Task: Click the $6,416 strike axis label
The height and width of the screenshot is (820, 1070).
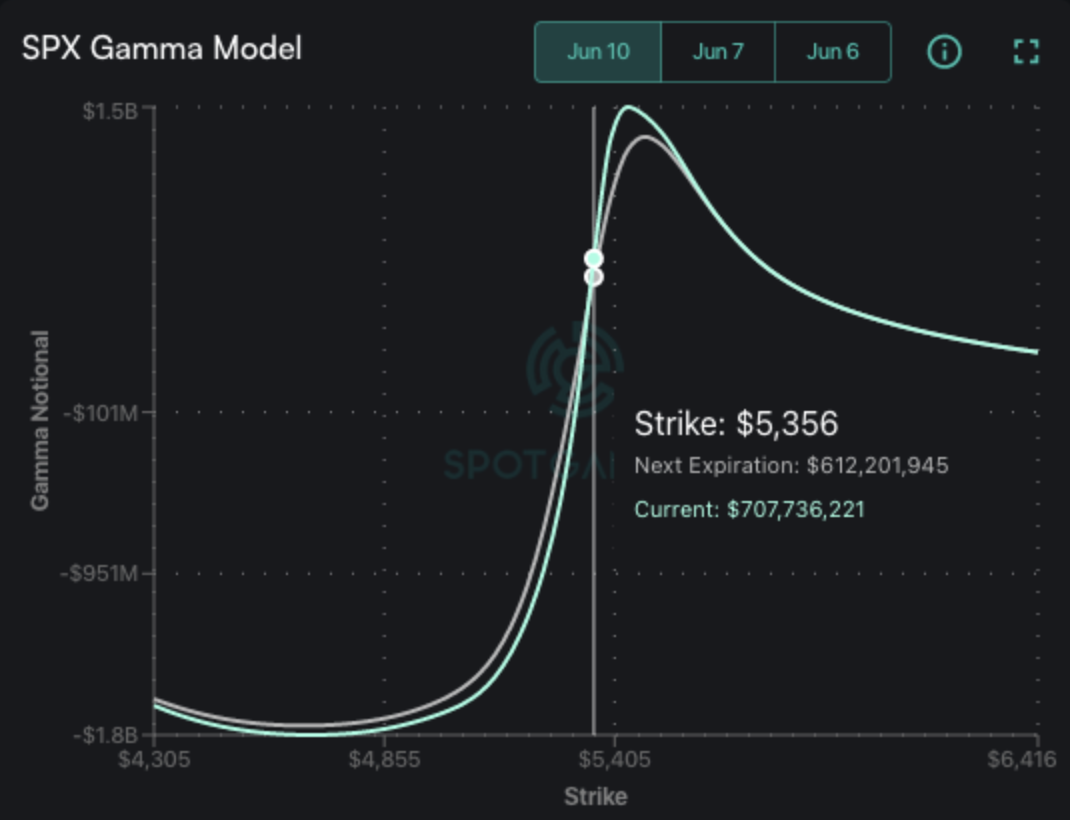Action: click(x=1021, y=760)
